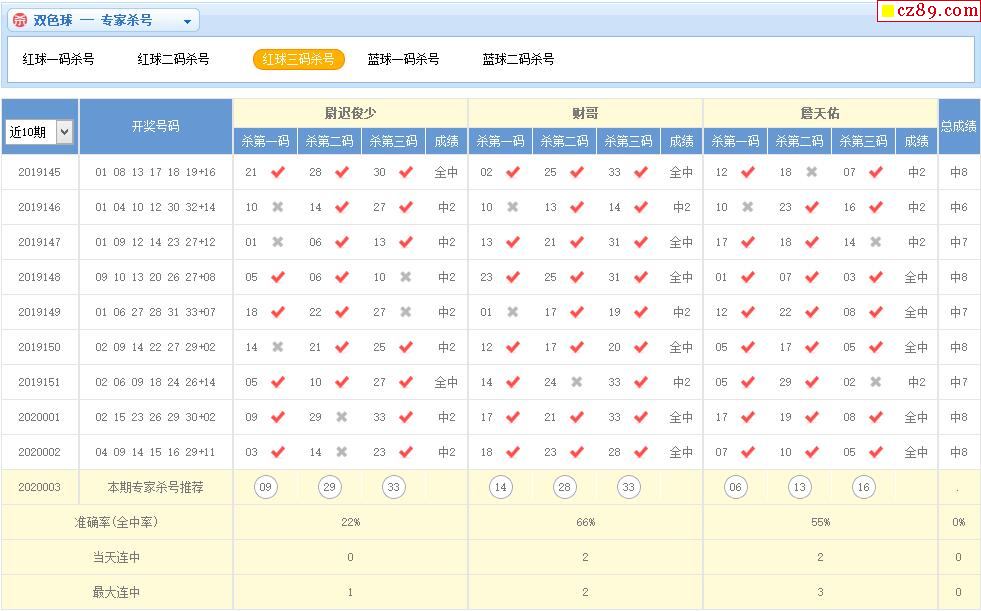Viewport: 981px width, 611px height.
Task: Switch to 红球一码杀号 tab
Action: [59, 59]
